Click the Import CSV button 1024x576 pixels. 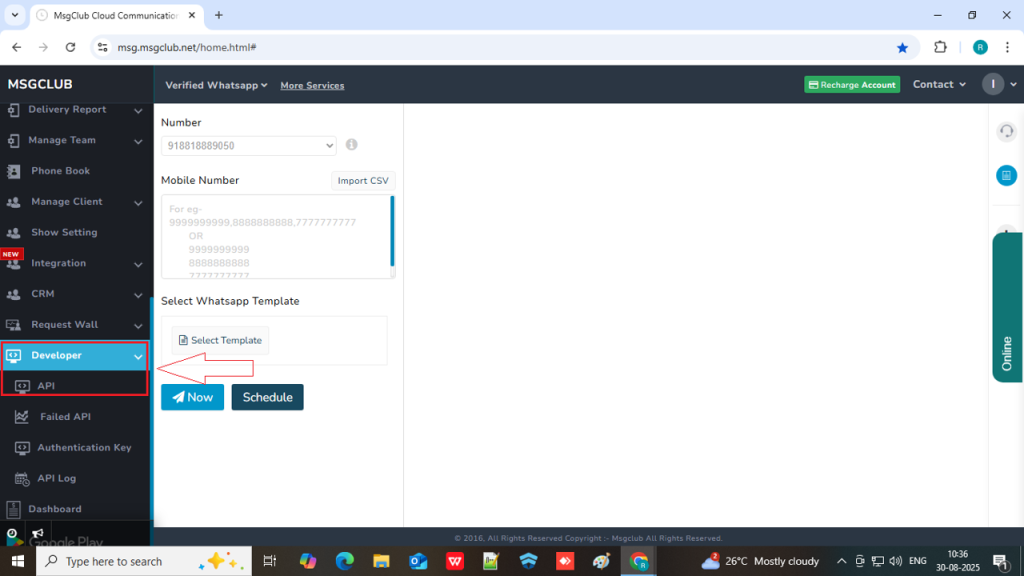click(x=363, y=181)
